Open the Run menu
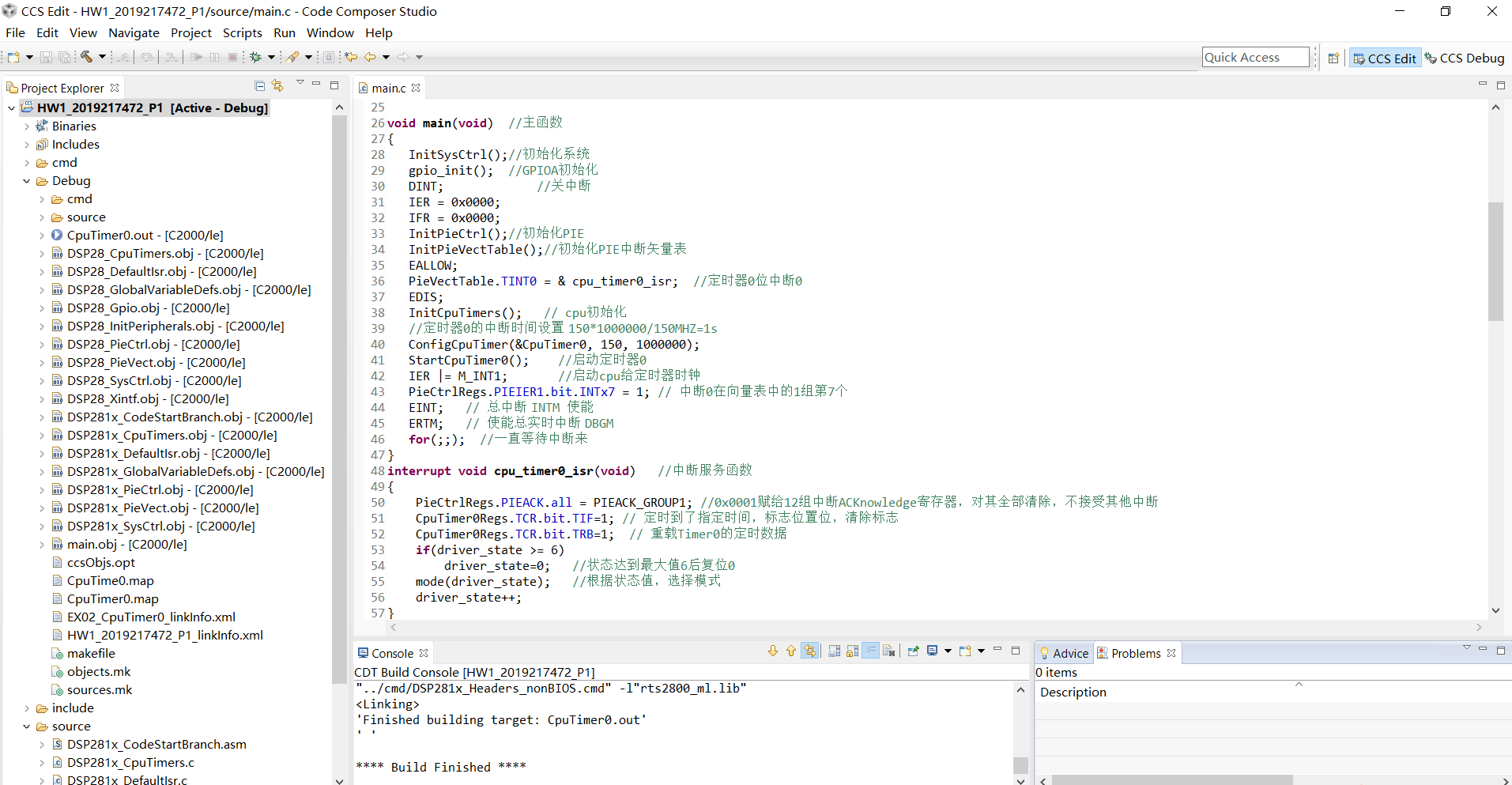Screen dimensions: 1512x785 point(285,33)
